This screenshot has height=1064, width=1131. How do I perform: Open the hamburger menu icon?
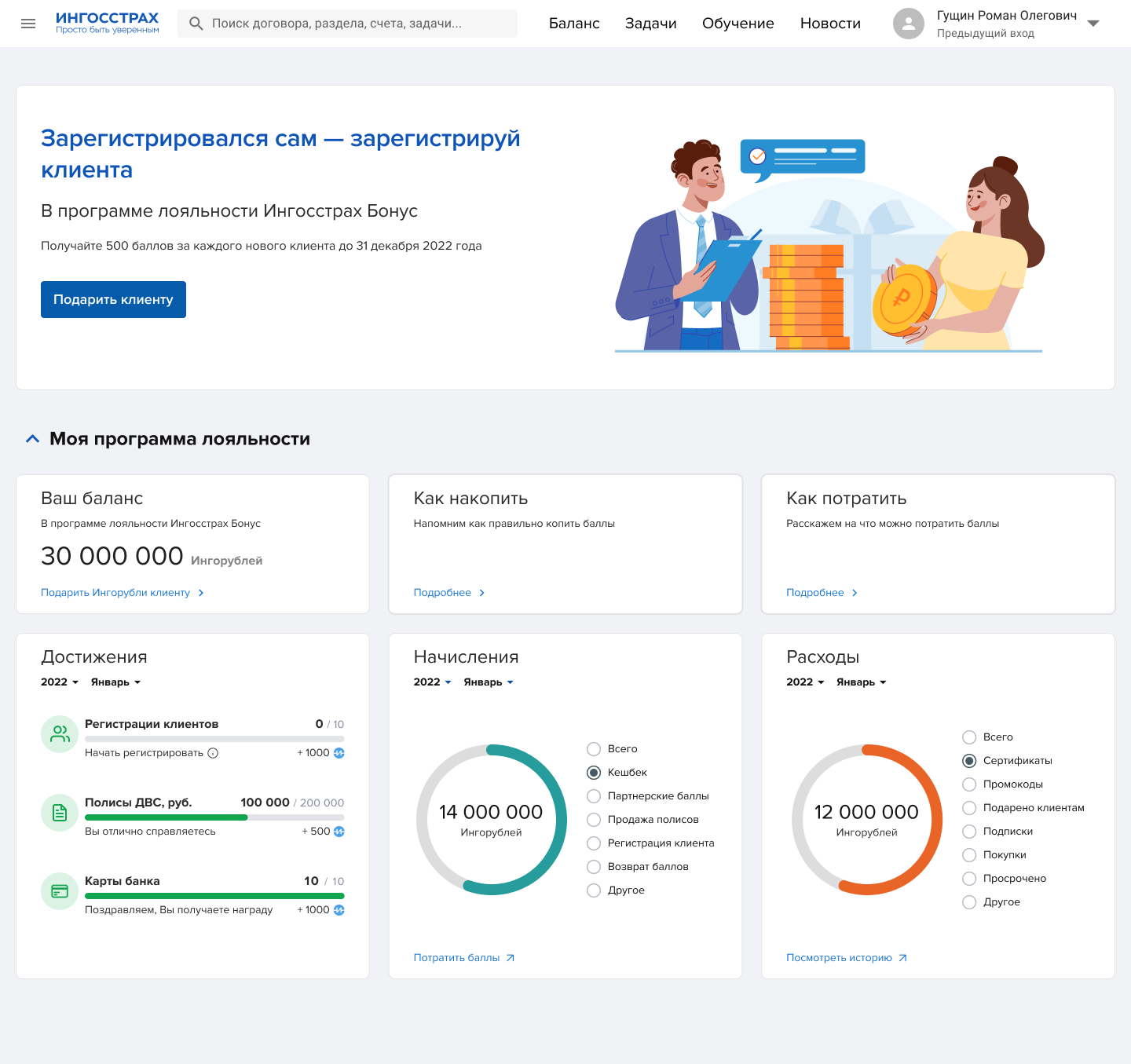[x=28, y=24]
